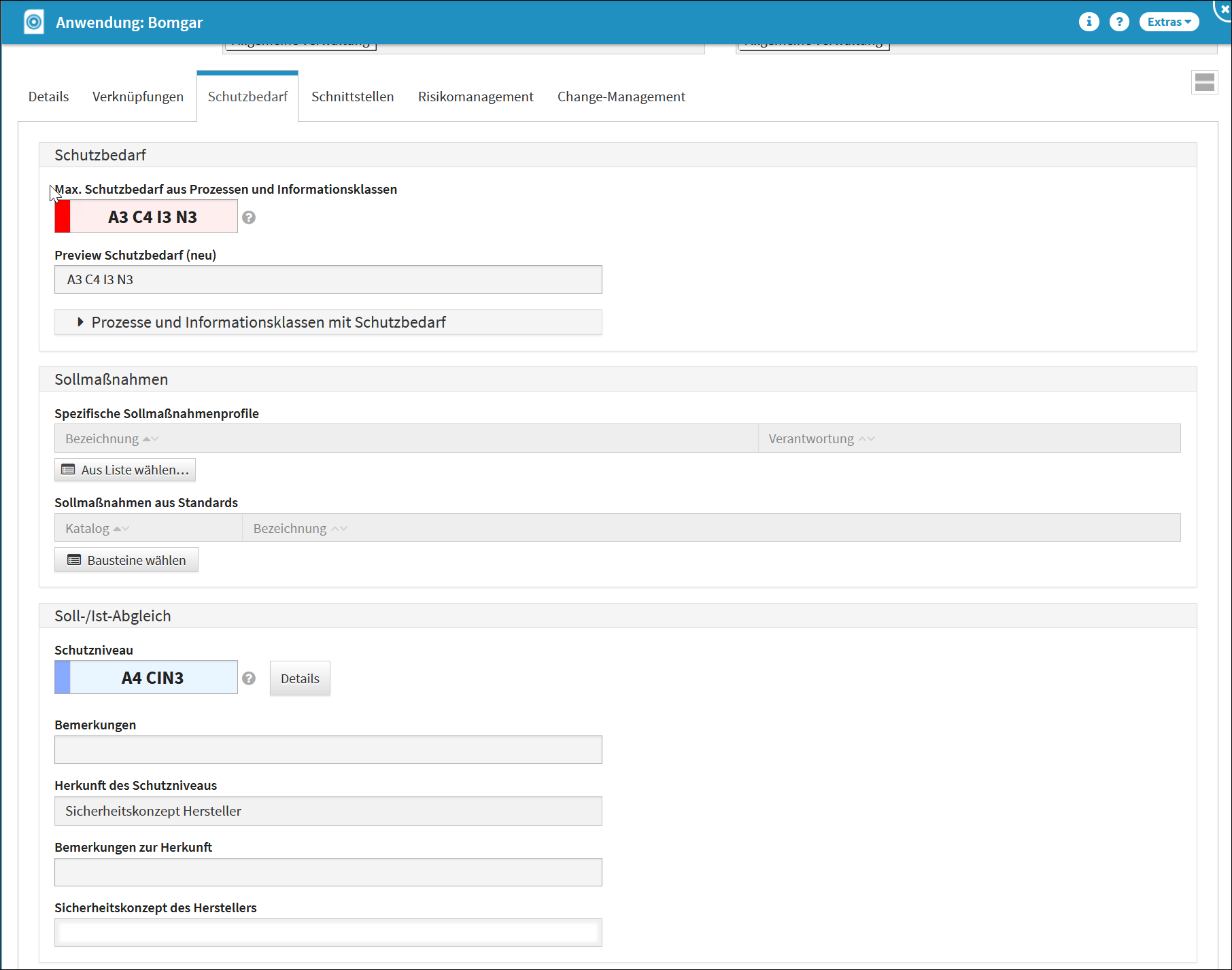Toggle the layout view icon at top right

point(1204,83)
